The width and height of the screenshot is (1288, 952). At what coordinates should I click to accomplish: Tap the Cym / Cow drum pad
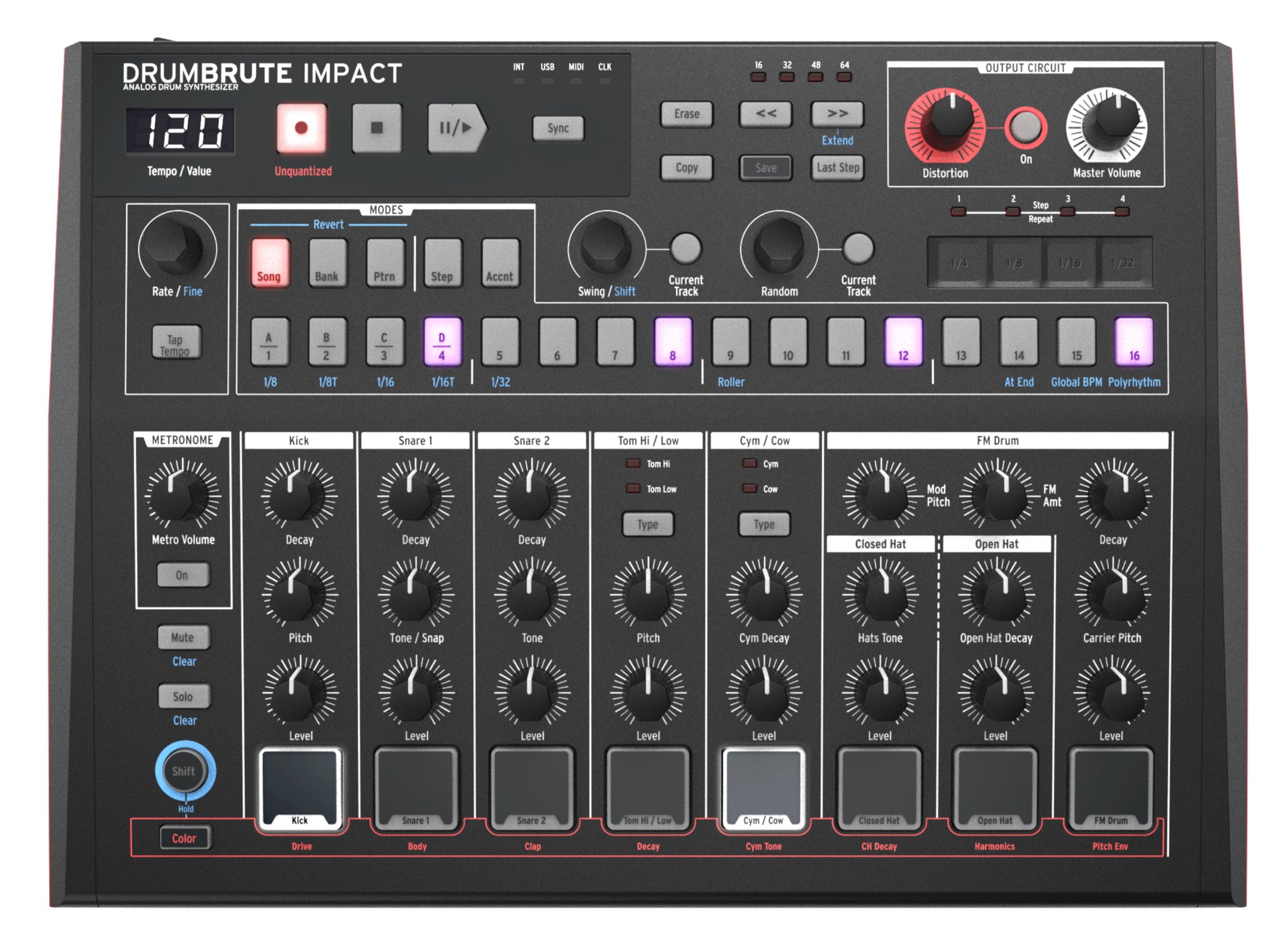[x=763, y=787]
